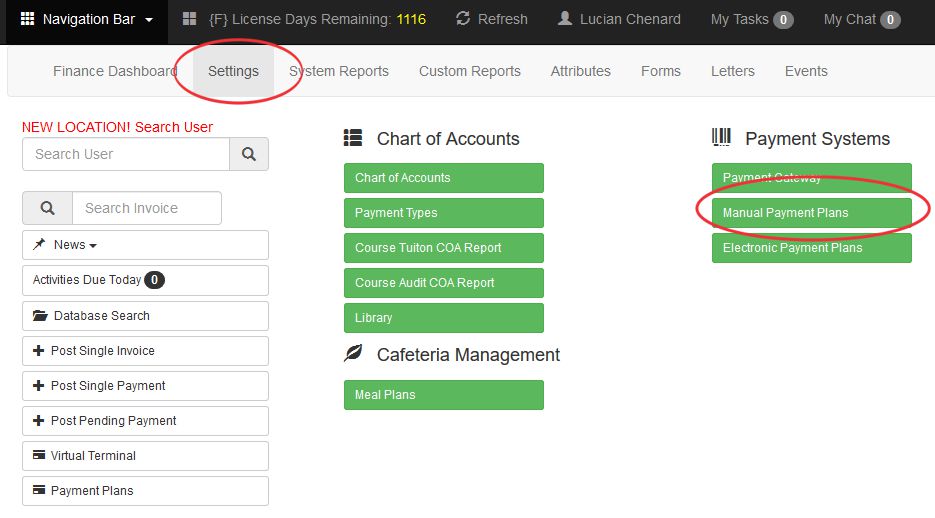Click the Cafeteria Management heading
This screenshot has height=518, width=935.
[x=468, y=355]
